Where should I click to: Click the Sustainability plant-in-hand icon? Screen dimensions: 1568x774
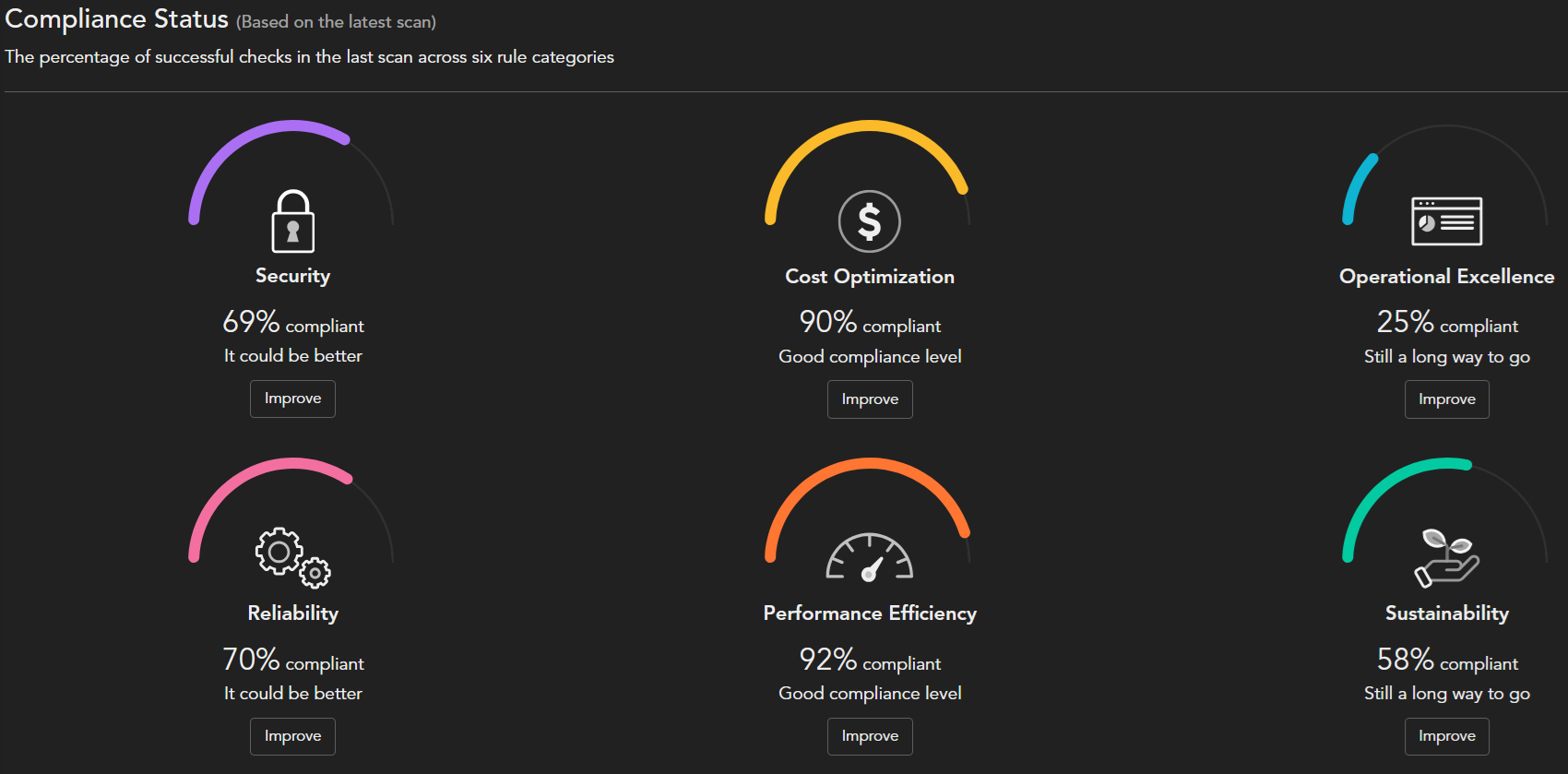click(x=1446, y=557)
